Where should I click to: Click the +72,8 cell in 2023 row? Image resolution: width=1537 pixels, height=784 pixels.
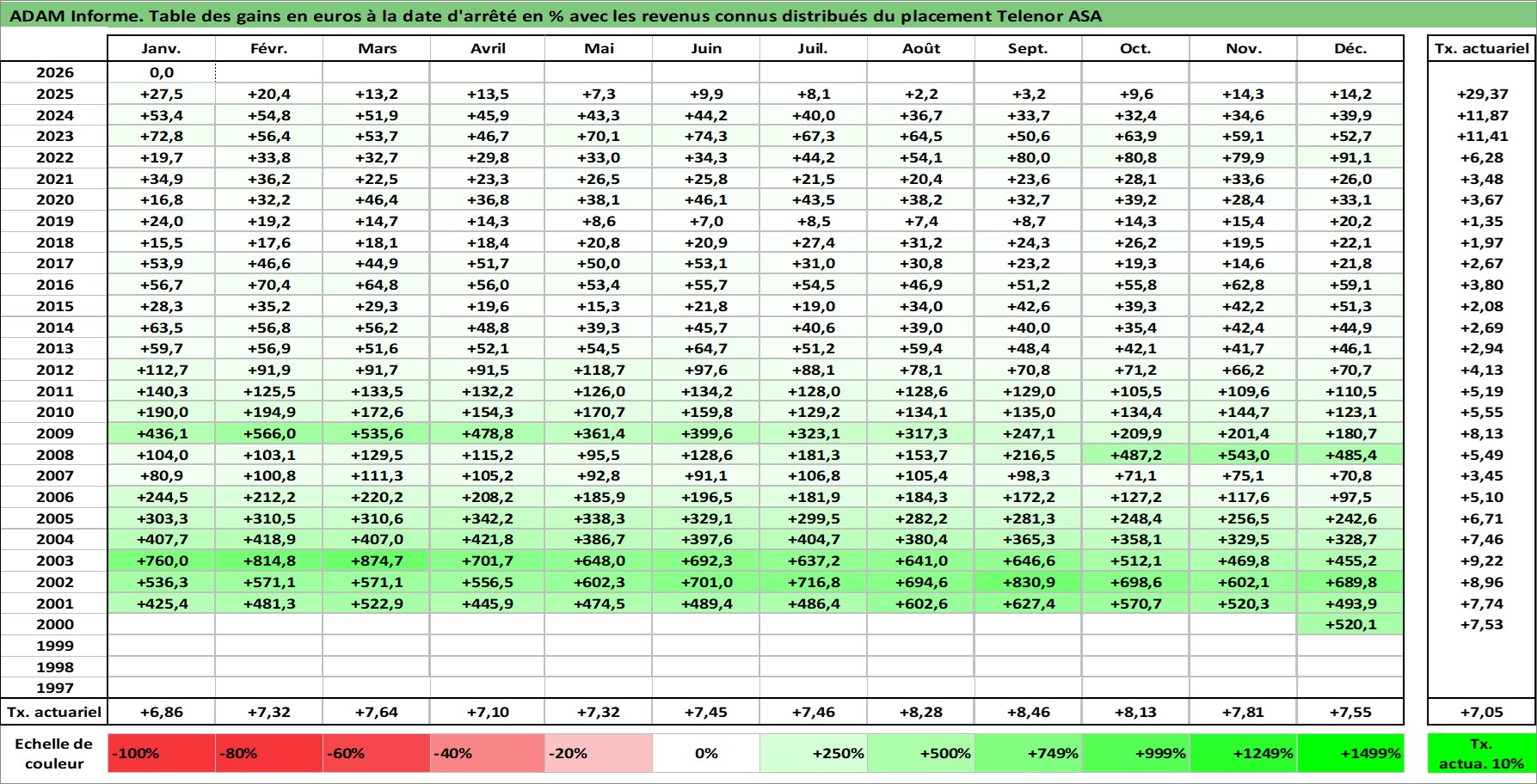[x=162, y=137]
